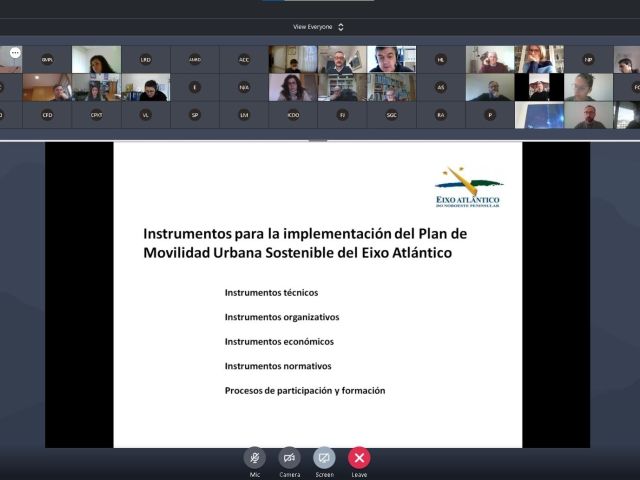Click the up-down arrows beside View Everyone
This screenshot has width=640, height=480.
pyautogui.click(x=341, y=27)
